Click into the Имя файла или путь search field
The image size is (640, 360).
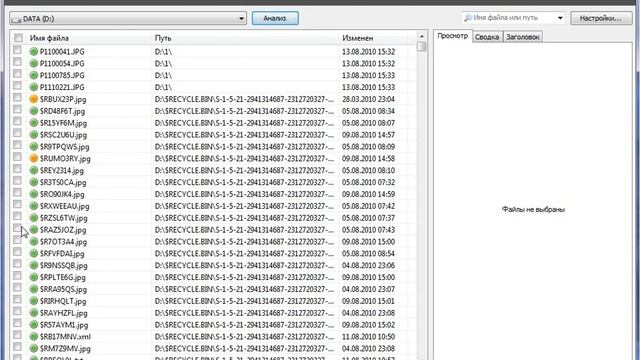[513, 18]
